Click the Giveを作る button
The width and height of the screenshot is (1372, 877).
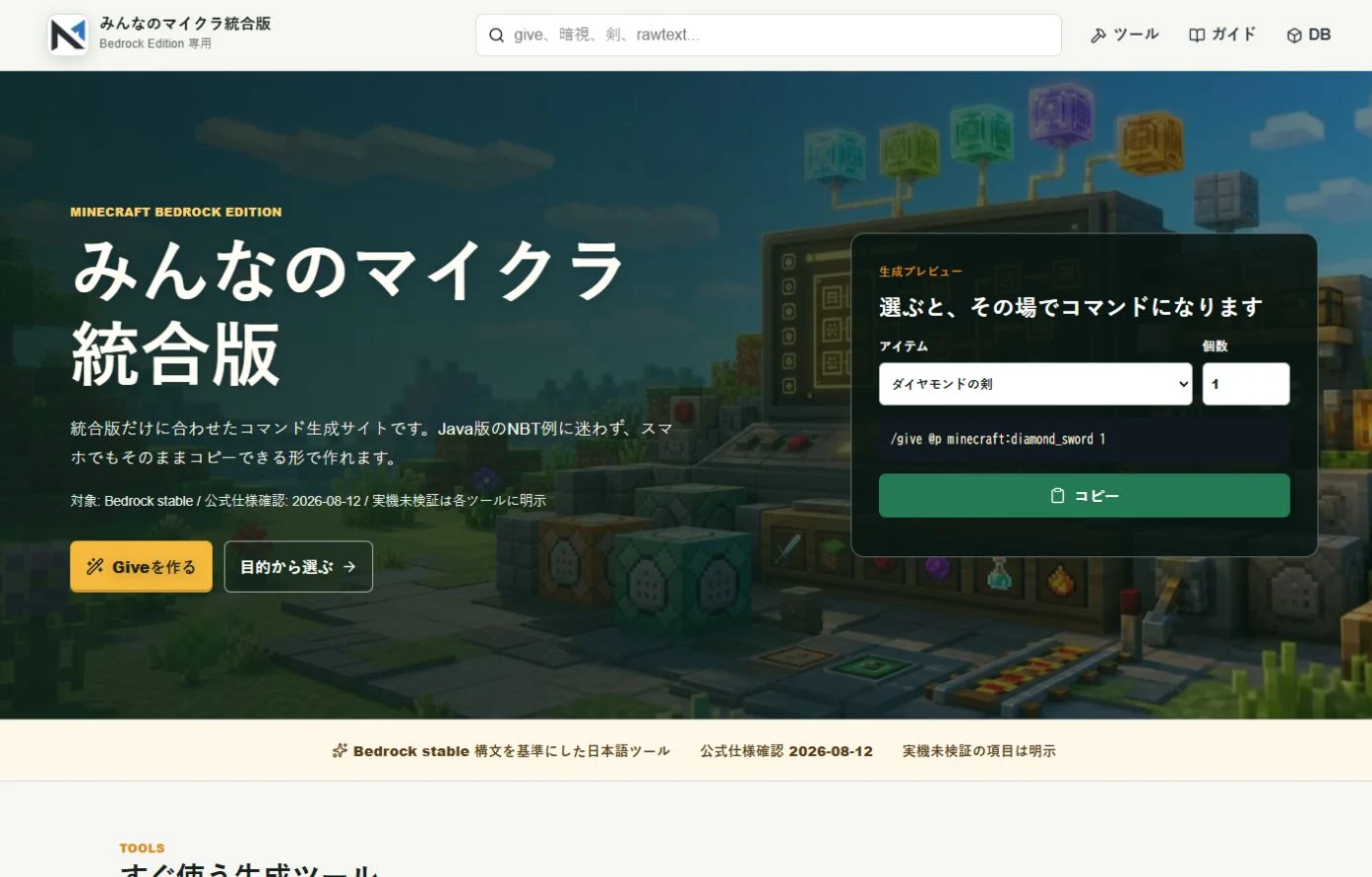point(141,566)
